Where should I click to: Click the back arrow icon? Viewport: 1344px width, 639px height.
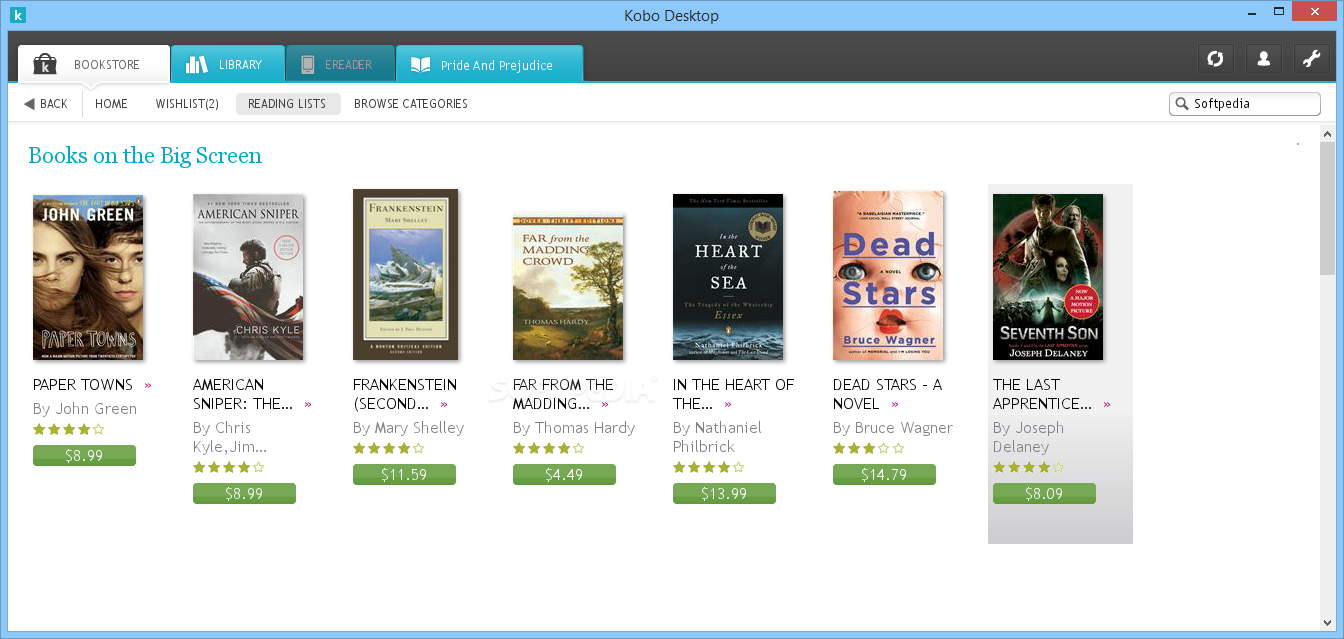pos(29,104)
